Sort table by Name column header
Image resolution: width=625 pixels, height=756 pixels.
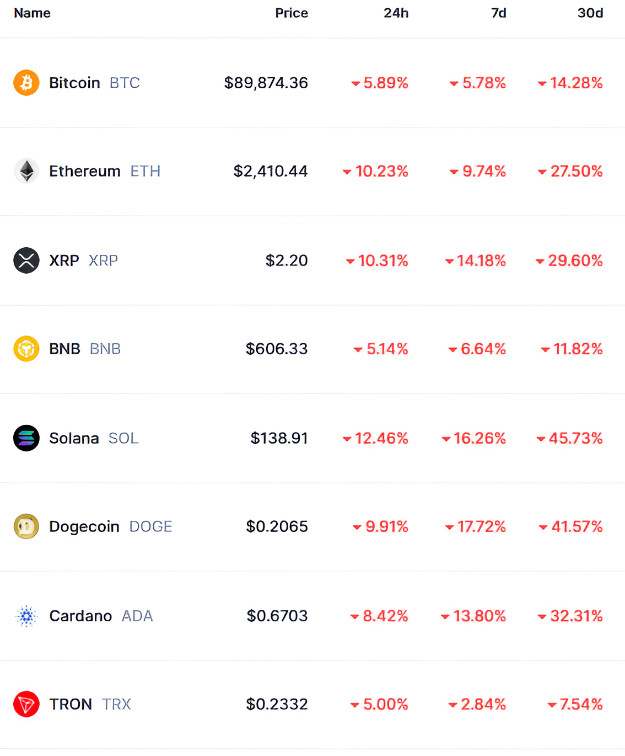(32, 14)
